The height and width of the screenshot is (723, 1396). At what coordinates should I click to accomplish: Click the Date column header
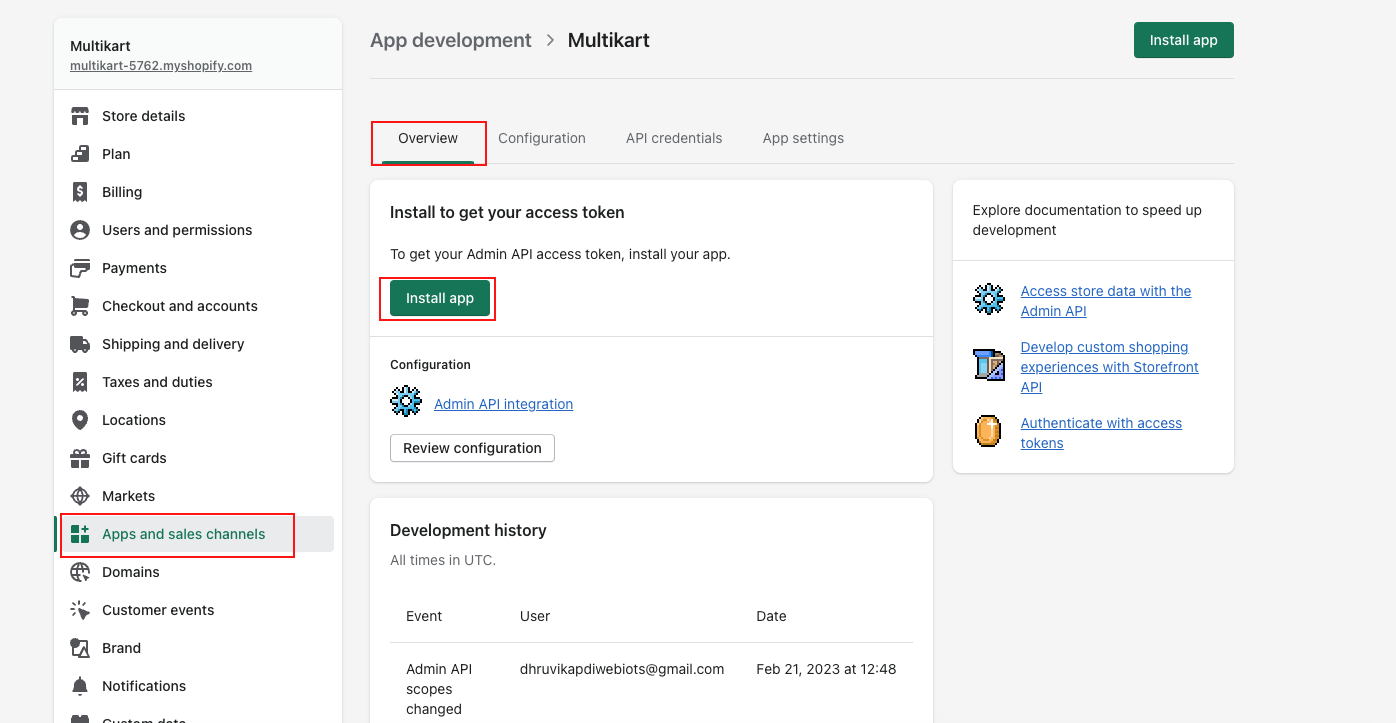(x=771, y=616)
